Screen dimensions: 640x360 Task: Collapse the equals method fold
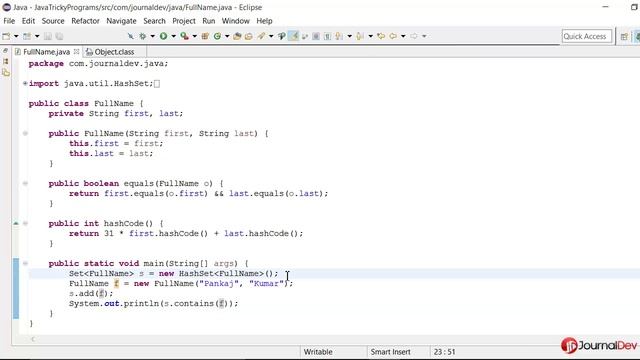tap(25, 183)
